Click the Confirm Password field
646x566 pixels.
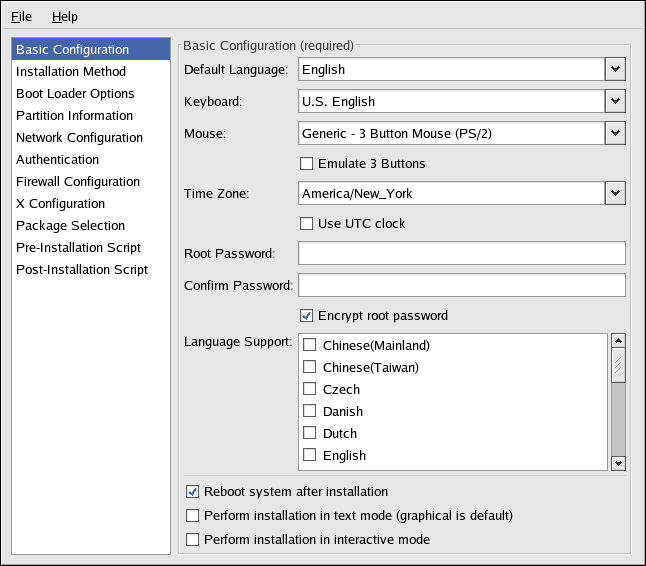462,286
